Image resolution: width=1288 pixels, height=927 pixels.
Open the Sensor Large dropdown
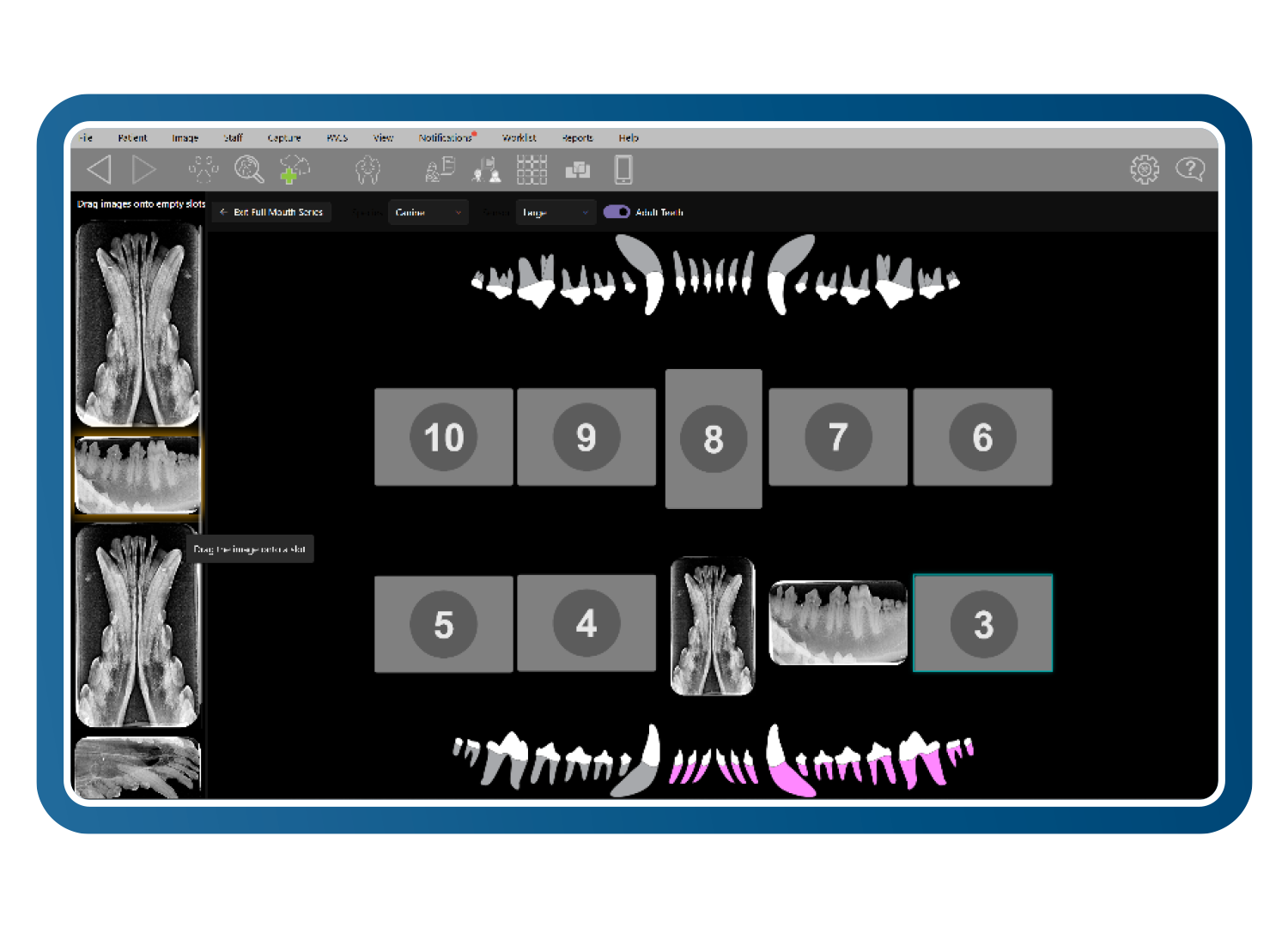[x=556, y=212]
